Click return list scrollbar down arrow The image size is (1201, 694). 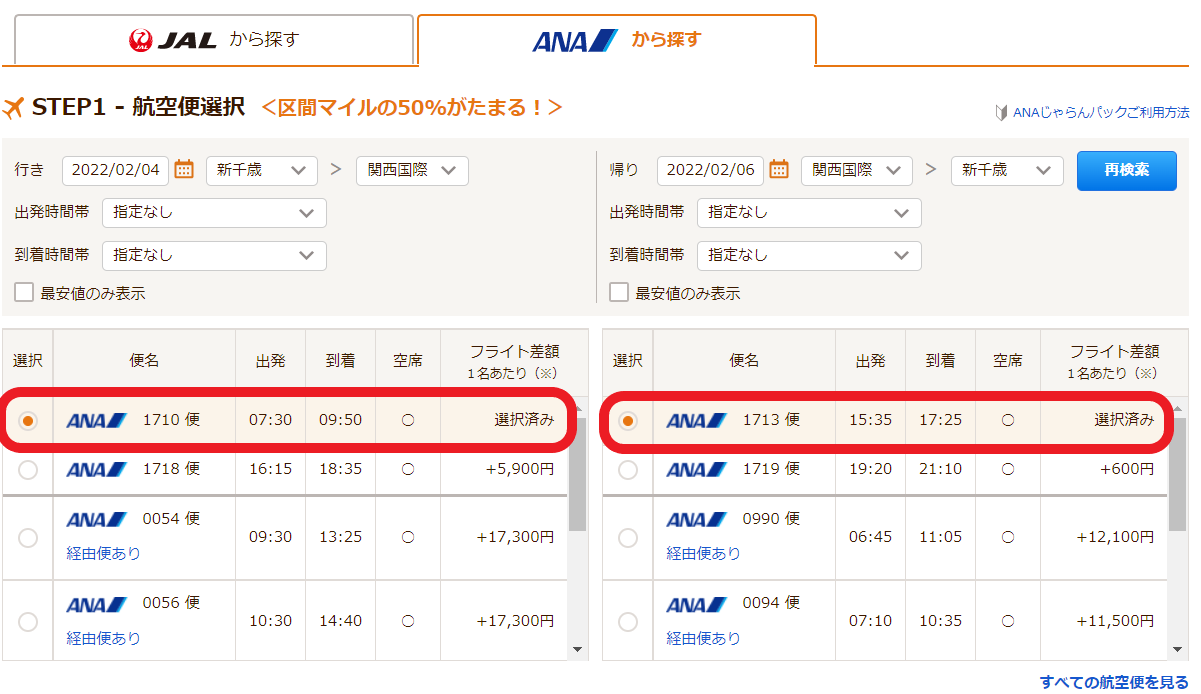coord(1178,650)
